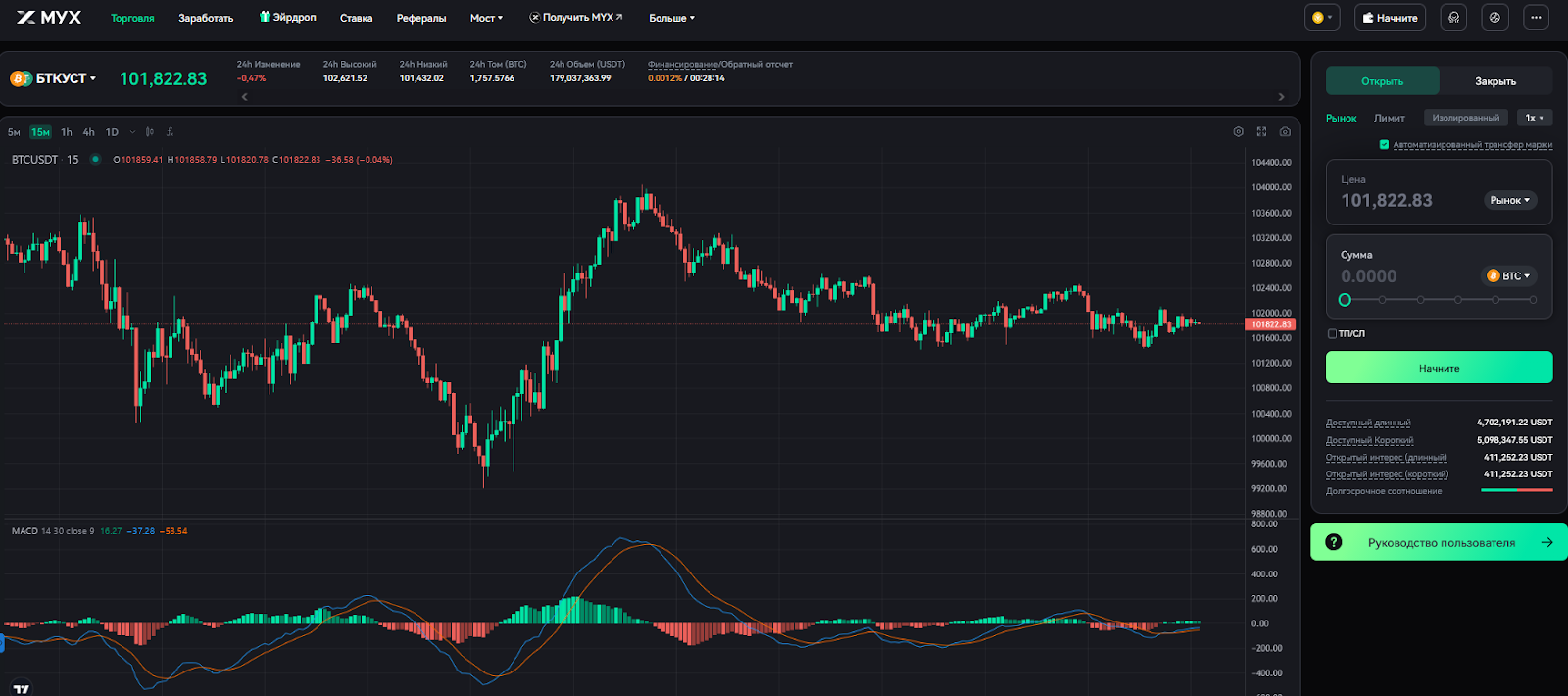Select the Лимит order tab
Screen dimensions: 1568x696
pyautogui.click(x=1389, y=118)
